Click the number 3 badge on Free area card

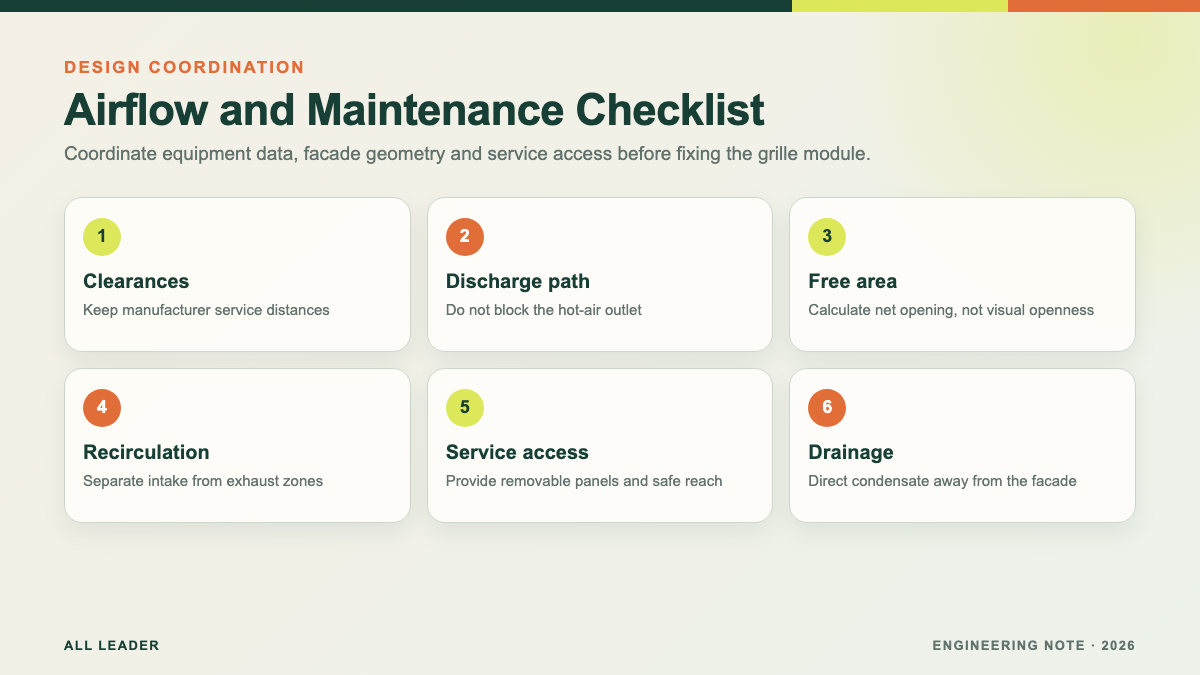point(827,236)
